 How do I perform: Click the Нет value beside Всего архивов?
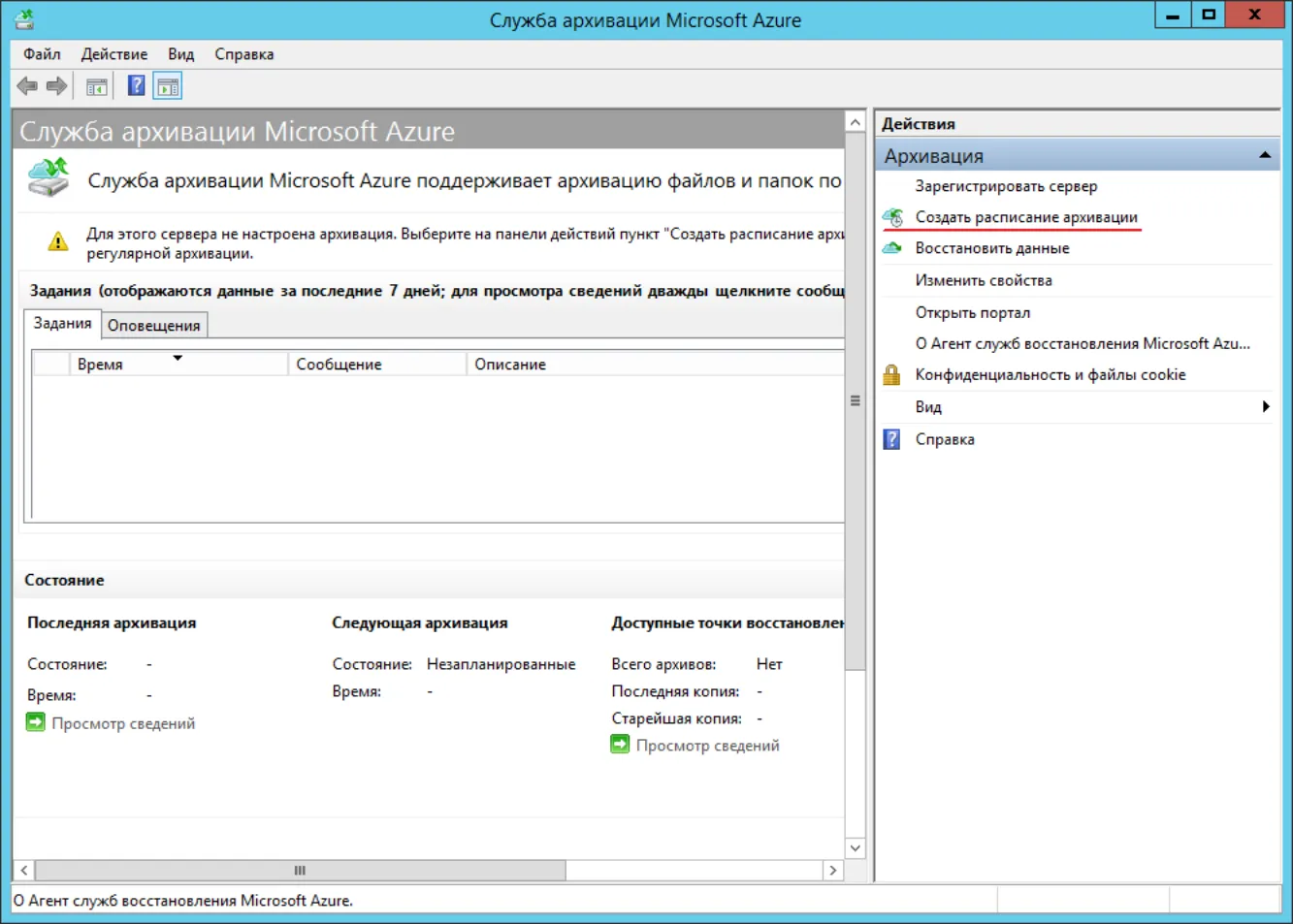click(x=769, y=664)
